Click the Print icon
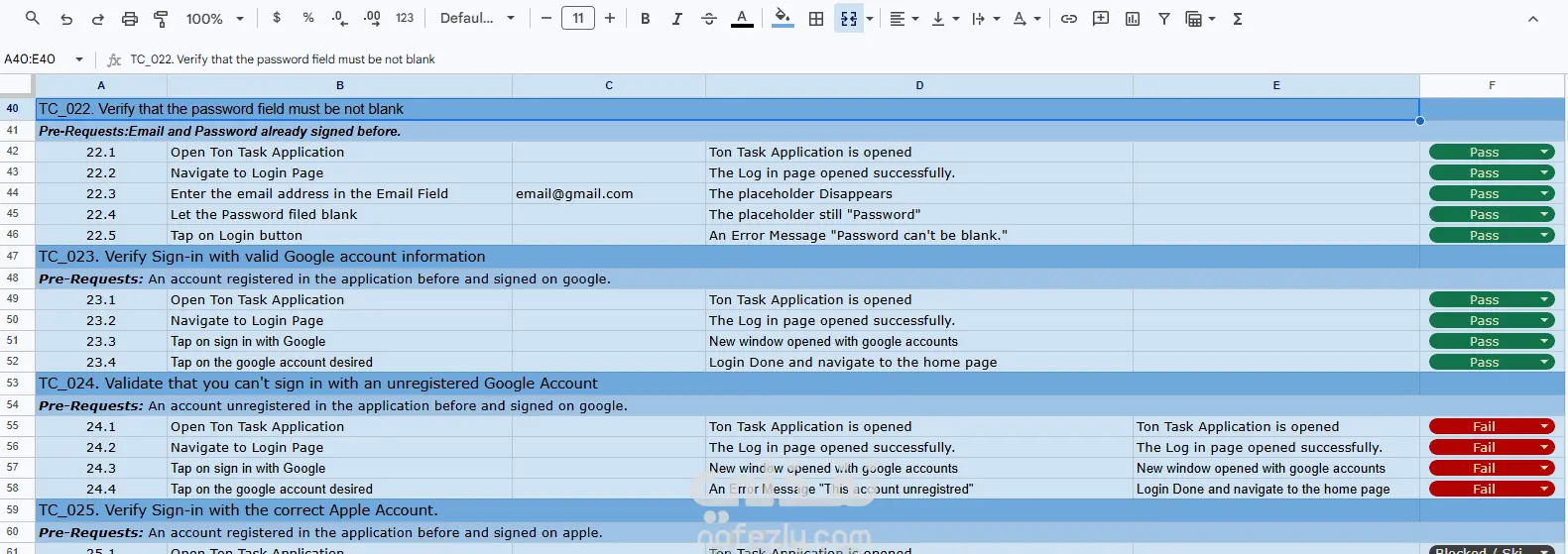The width and height of the screenshot is (1568, 554). (129, 18)
